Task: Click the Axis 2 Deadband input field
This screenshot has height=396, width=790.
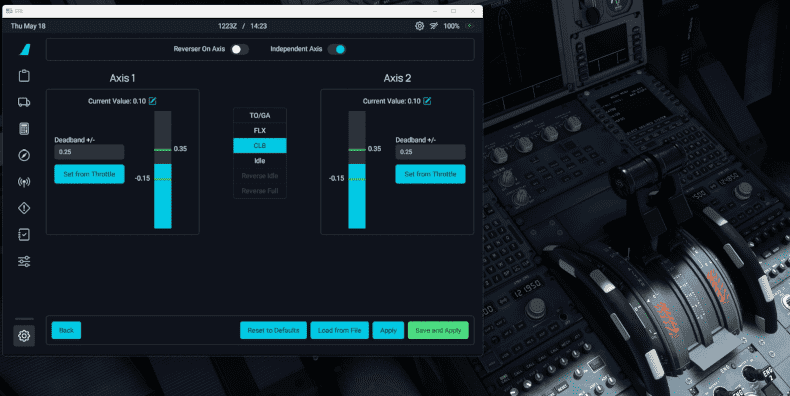Action: [x=430, y=152]
